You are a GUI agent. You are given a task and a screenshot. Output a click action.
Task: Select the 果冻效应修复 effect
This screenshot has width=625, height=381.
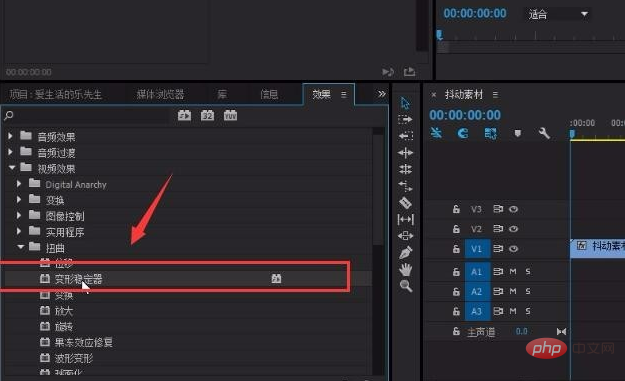84,342
